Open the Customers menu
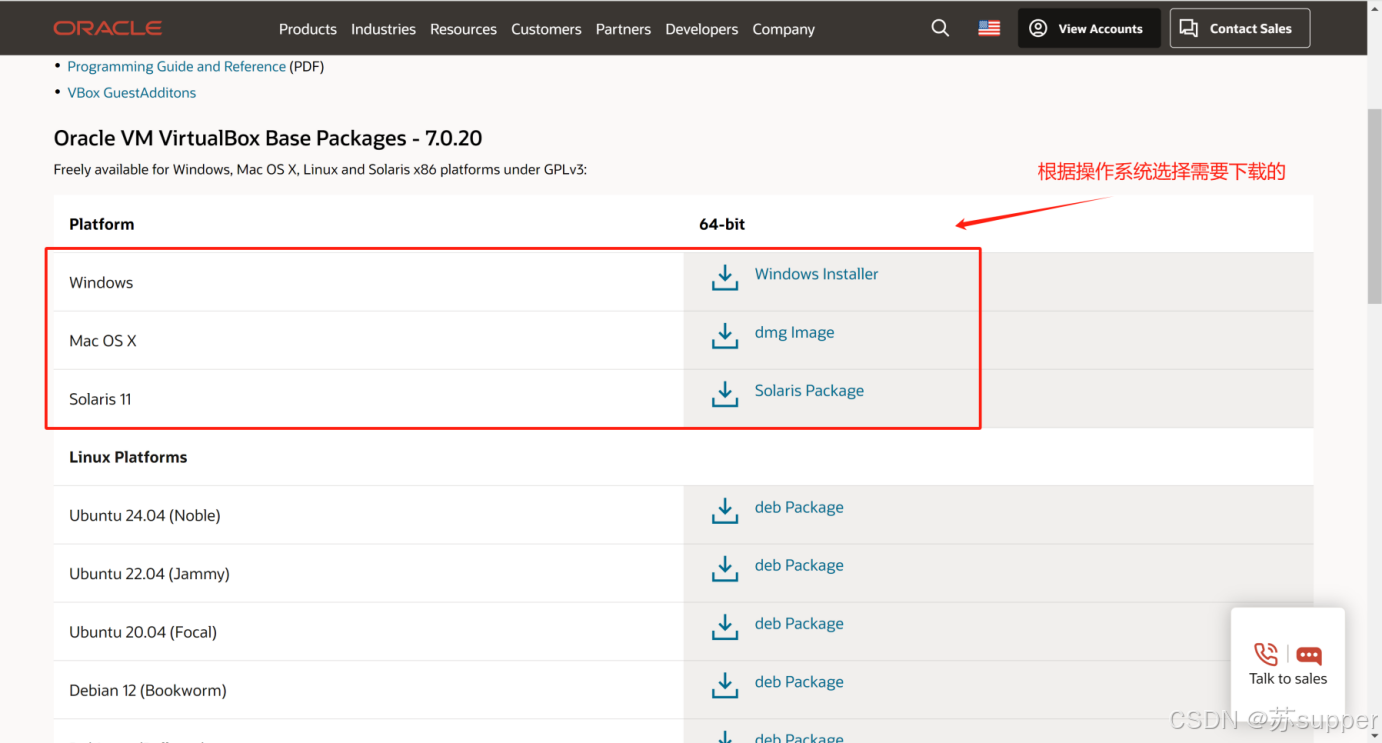Image resolution: width=1382 pixels, height=743 pixels. [x=546, y=29]
